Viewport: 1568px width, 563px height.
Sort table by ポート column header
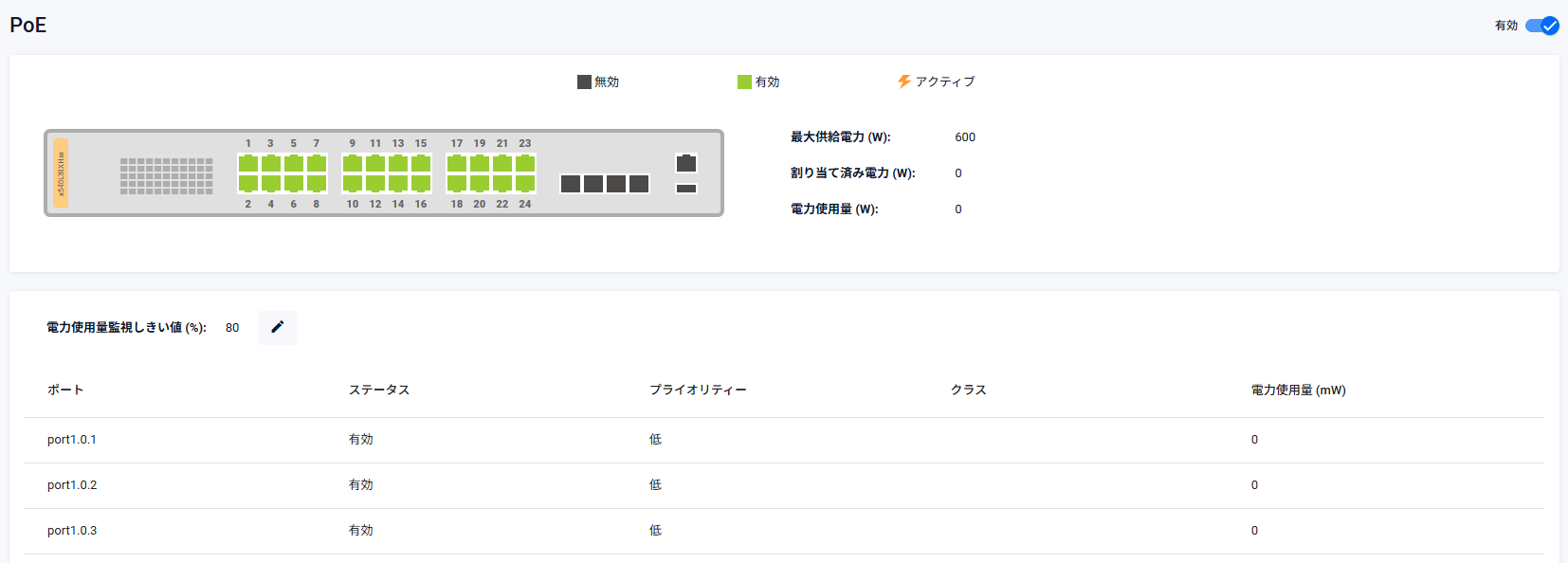tap(65, 390)
